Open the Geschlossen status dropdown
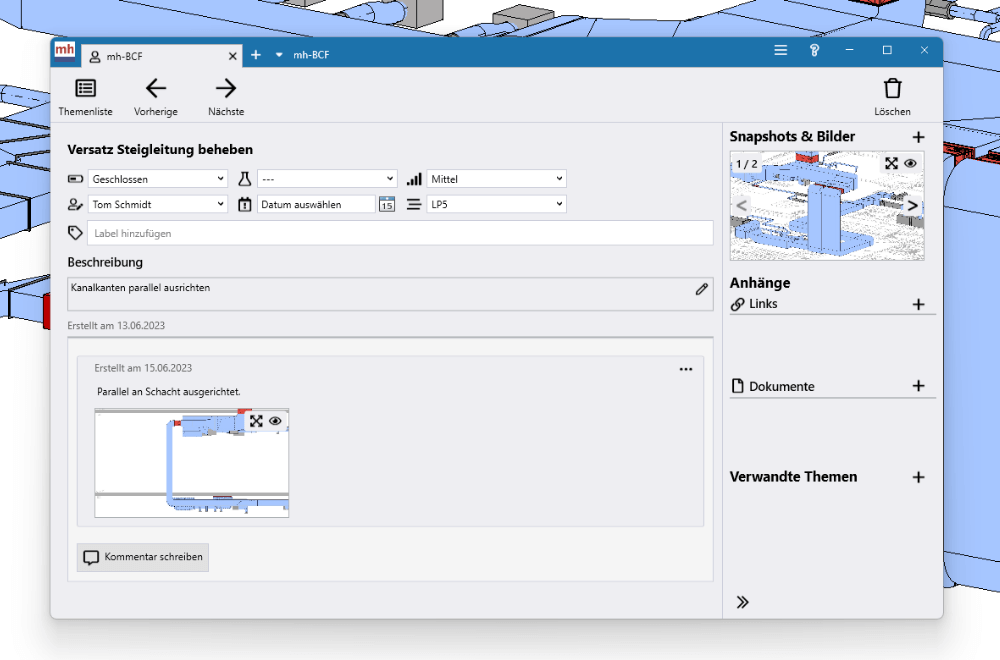Image resolution: width=1000 pixels, height=660 pixels. click(x=158, y=179)
